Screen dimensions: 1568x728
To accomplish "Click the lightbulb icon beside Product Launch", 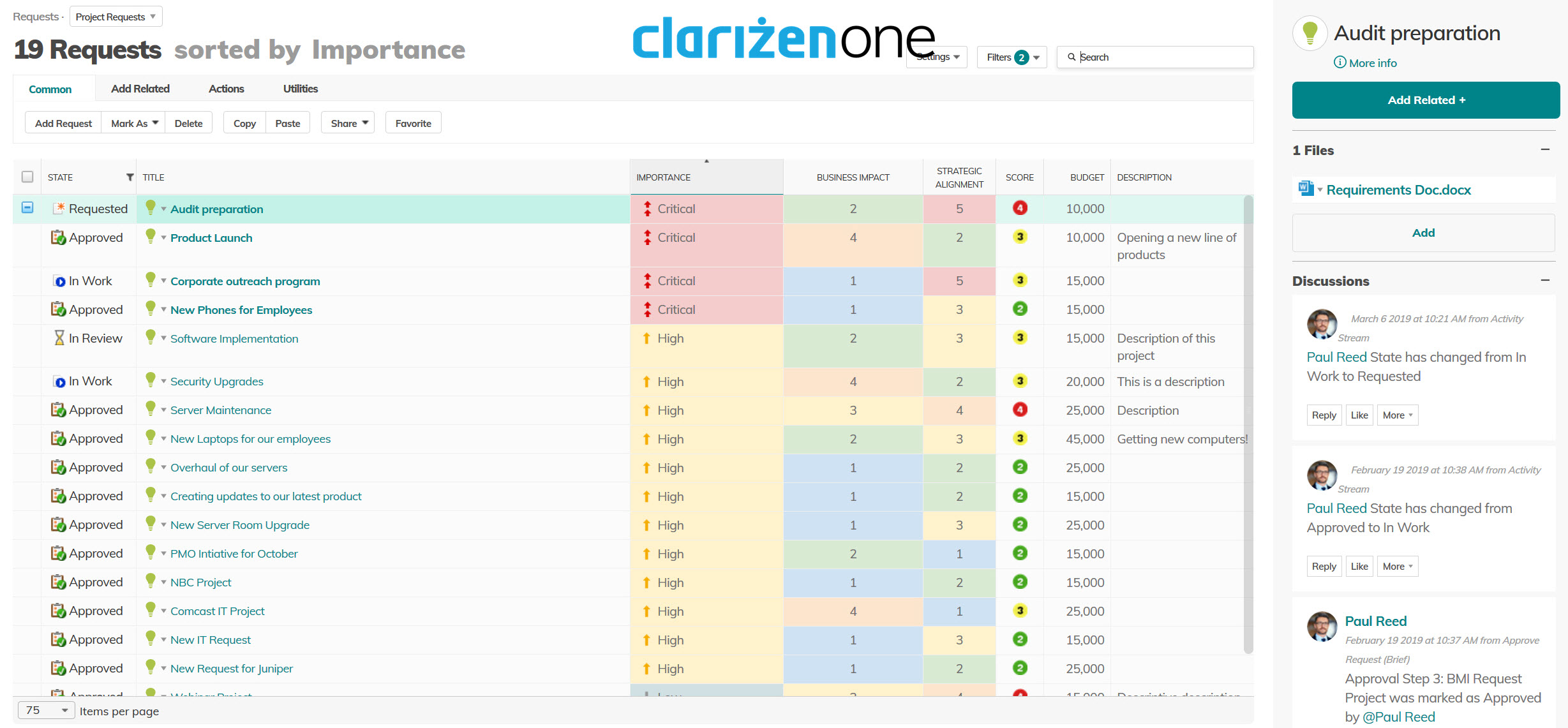I will (151, 237).
